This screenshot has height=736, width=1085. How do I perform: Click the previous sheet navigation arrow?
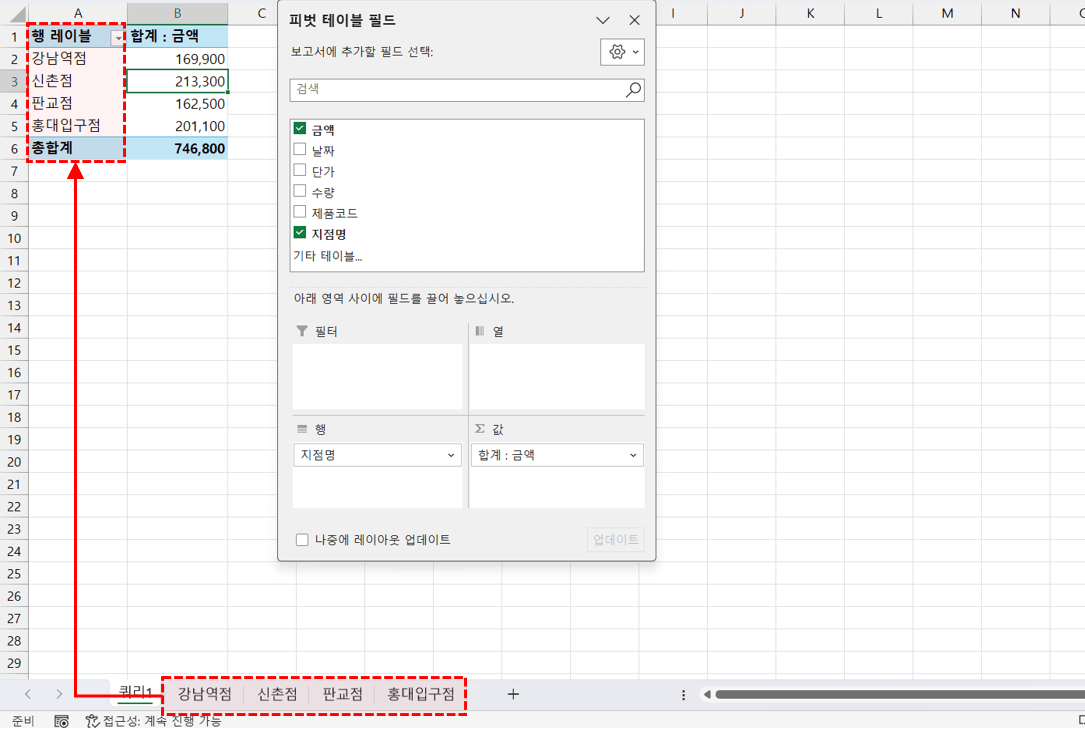(x=28, y=694)
